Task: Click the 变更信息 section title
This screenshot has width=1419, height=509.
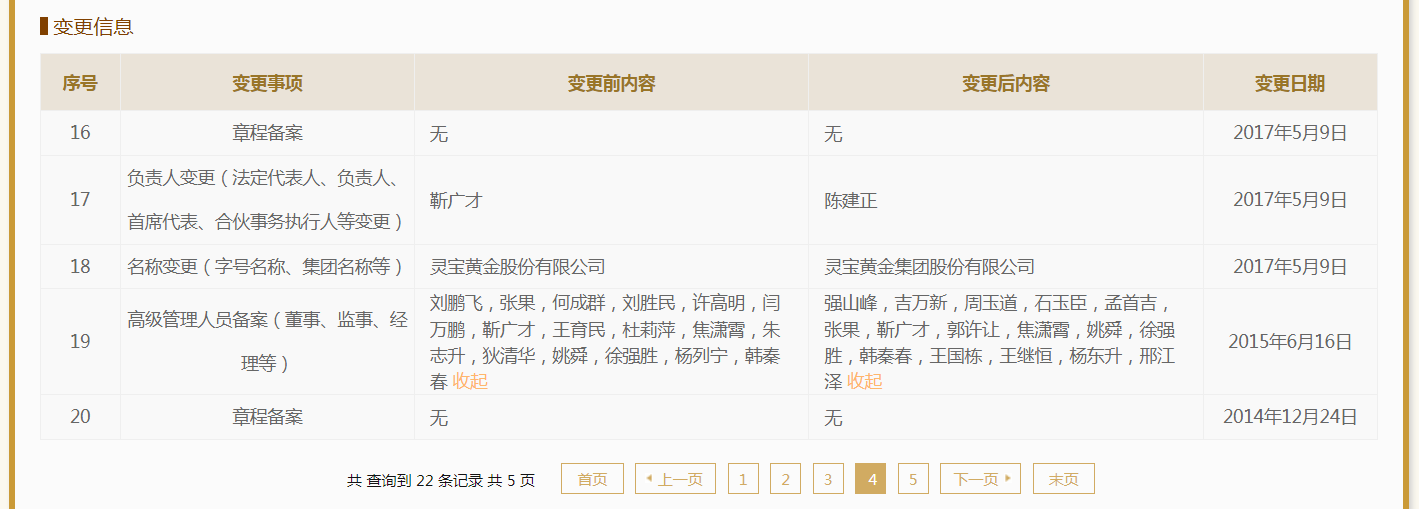Action: [93, 27]
